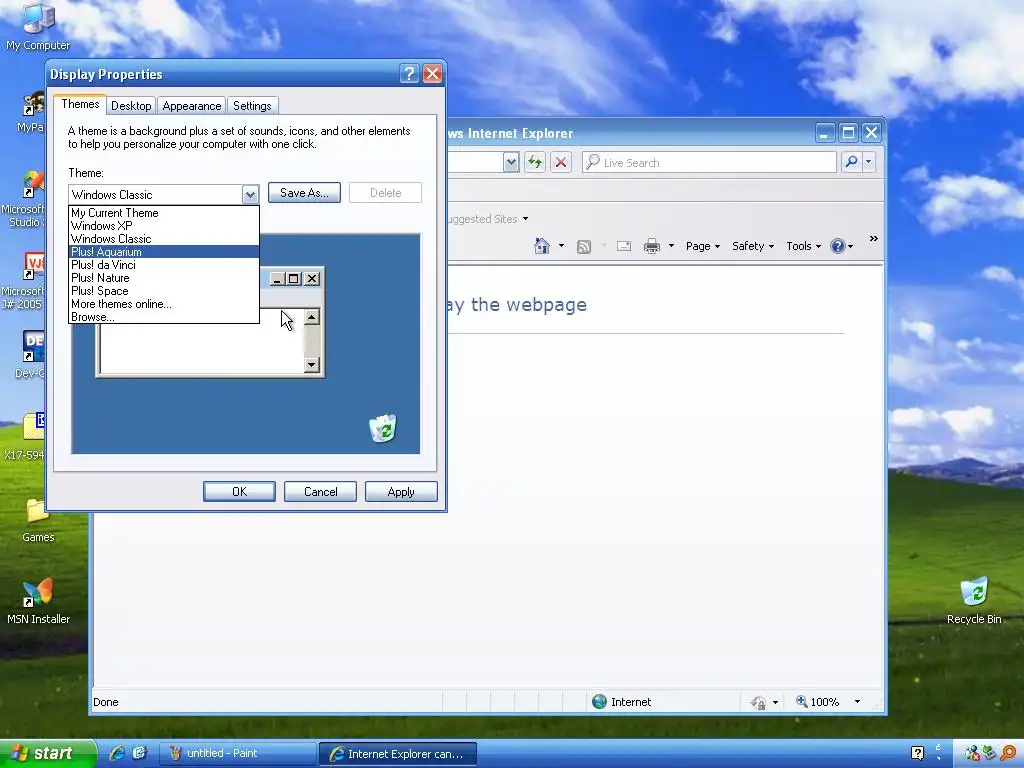Choose Windows Classic in dropdown list

[164, 239]
